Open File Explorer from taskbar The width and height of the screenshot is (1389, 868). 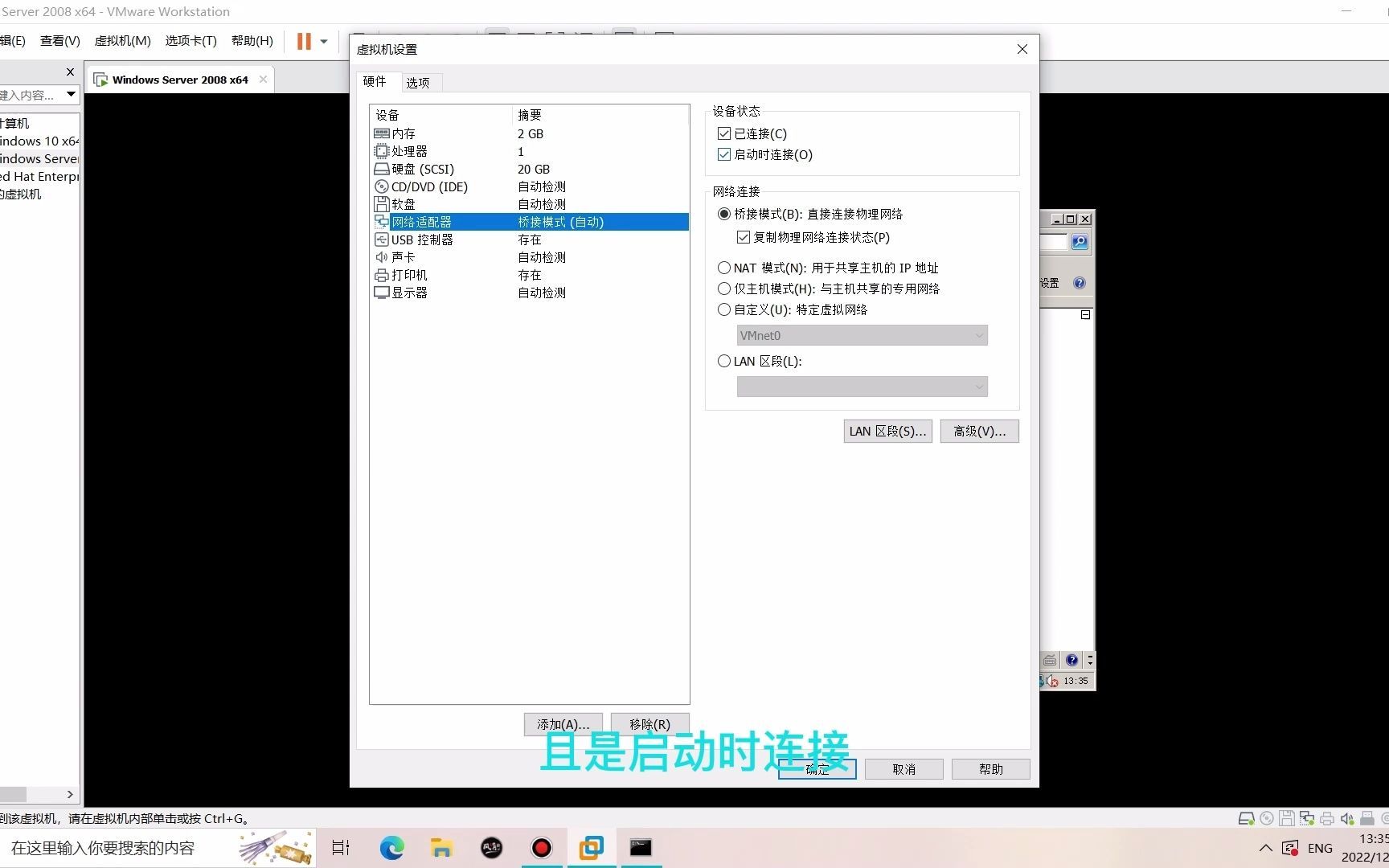pos(441,848)
